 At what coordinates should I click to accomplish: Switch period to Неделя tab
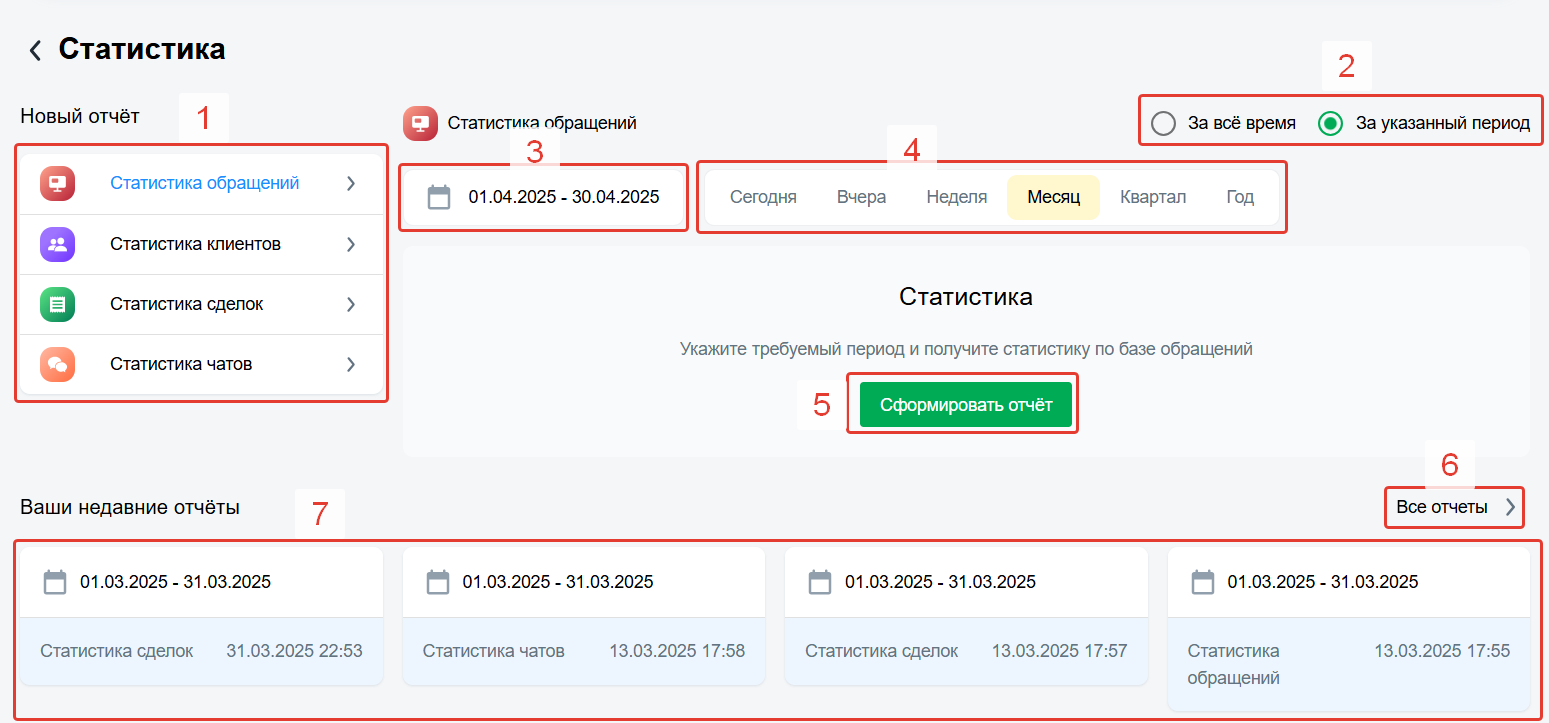956,197
